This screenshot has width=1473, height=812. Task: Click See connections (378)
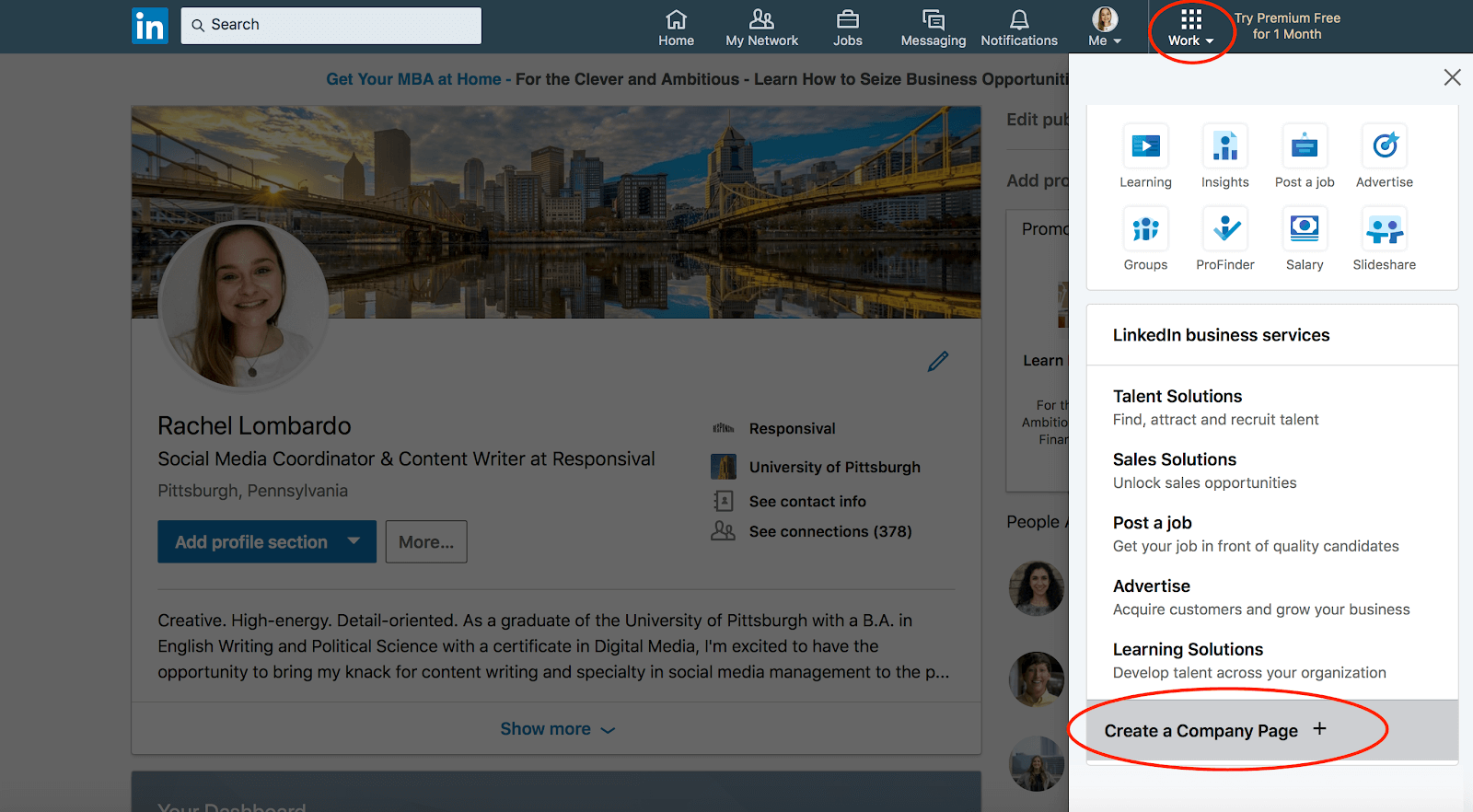[x=830, y=531]
